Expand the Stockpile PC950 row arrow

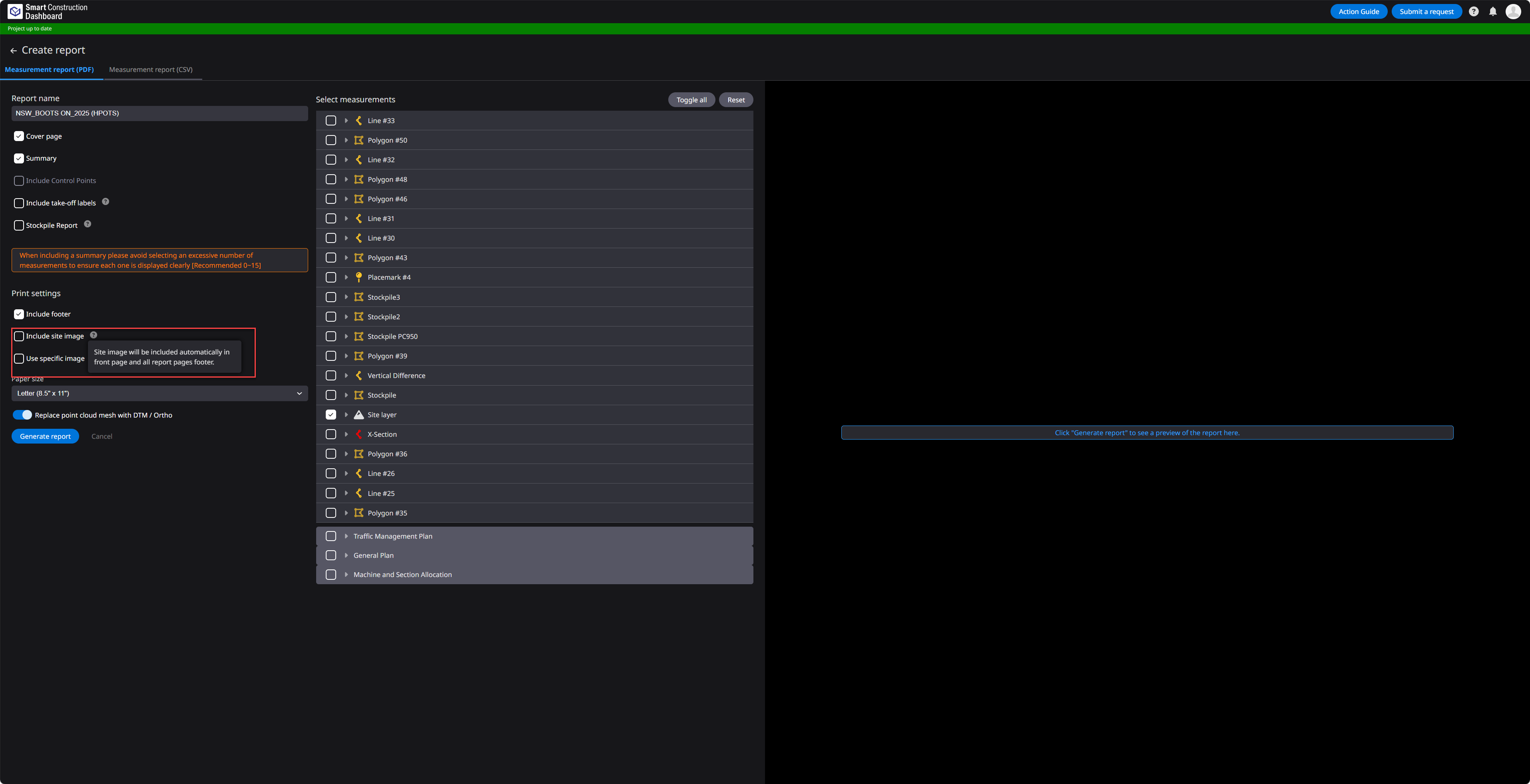[x=346, y=336]
